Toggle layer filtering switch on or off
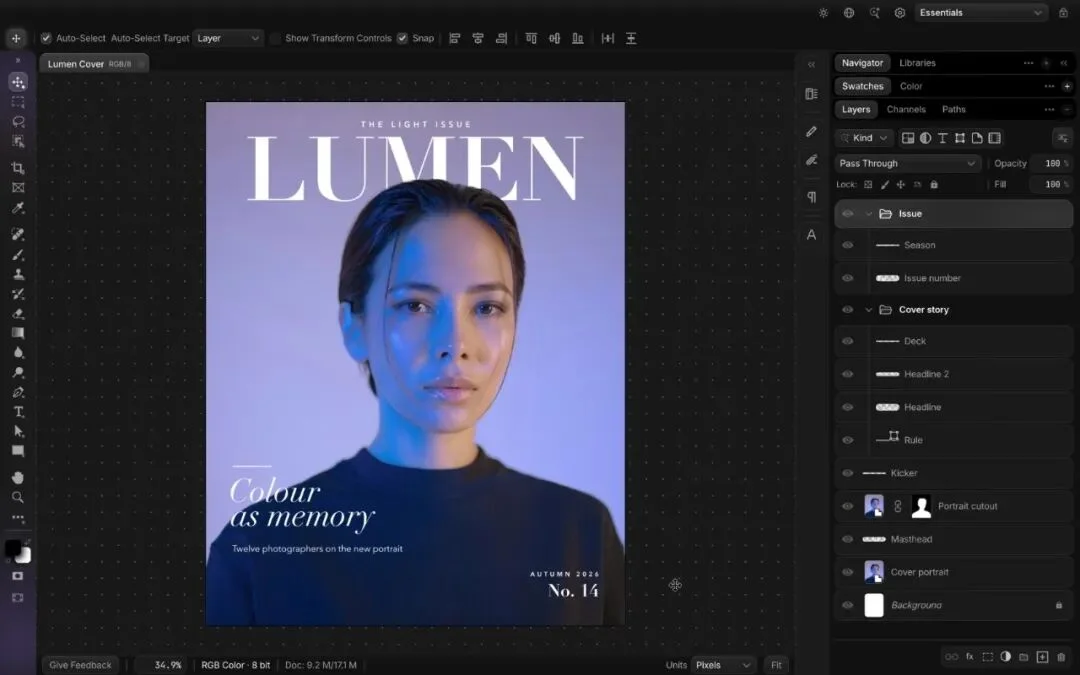Image resolution: width=1080 pixels, height=675 pixels. [1062, 138]
